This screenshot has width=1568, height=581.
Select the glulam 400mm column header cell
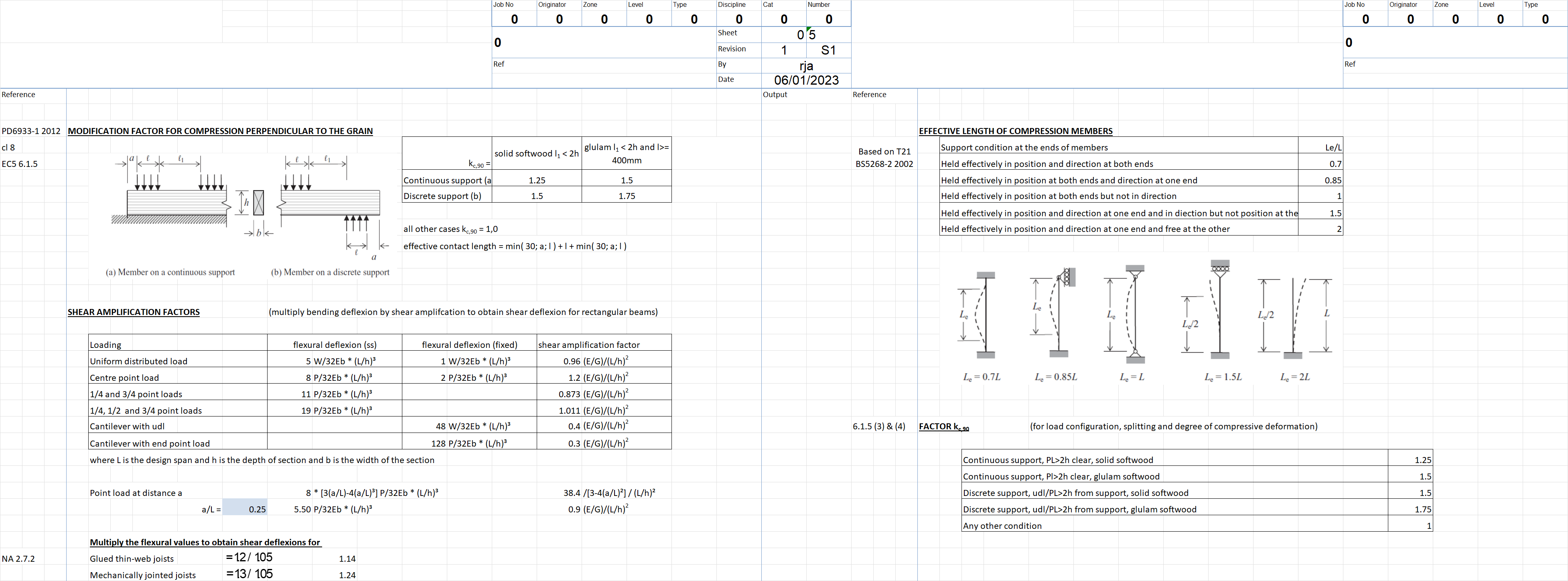click(626, 153)
